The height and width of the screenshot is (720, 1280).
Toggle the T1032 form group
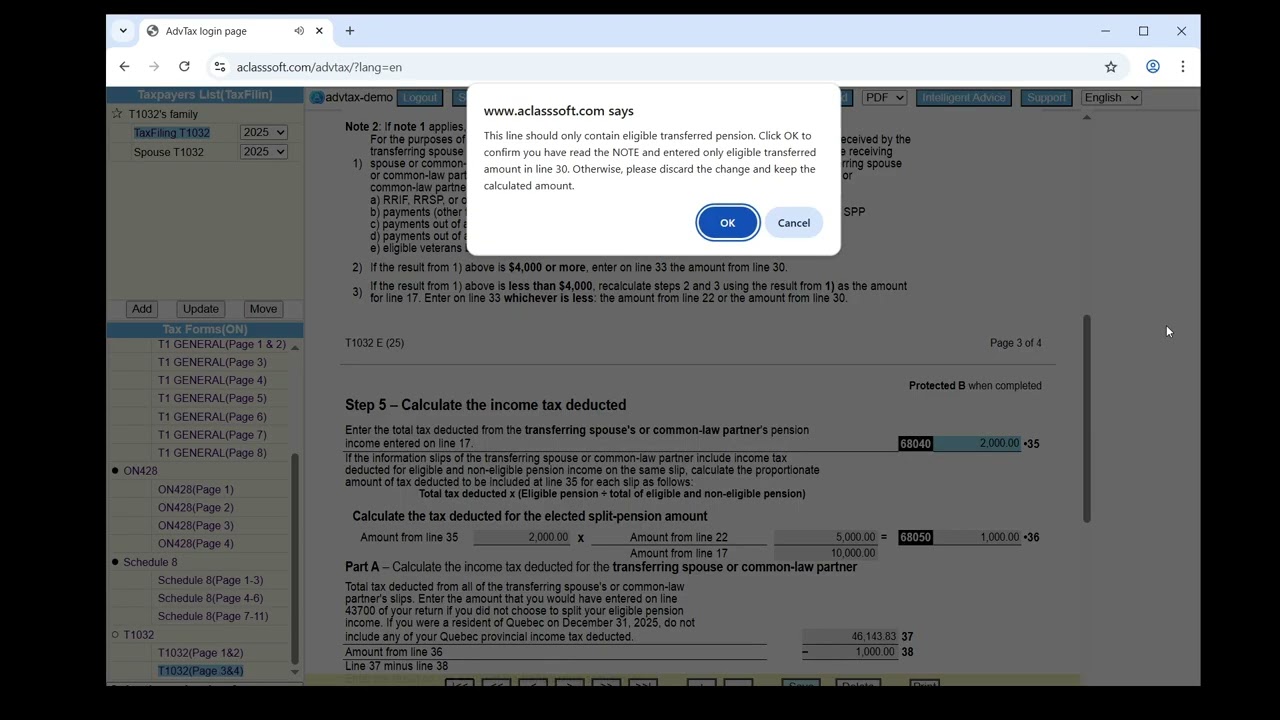click(x=115, y=635)
